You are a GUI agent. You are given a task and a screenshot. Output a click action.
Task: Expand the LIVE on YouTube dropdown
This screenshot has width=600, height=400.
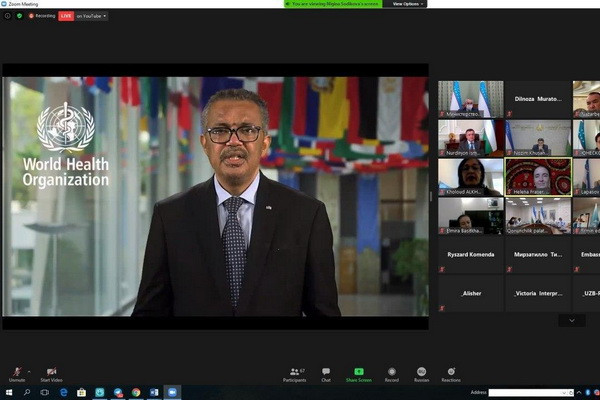(91, 16)
